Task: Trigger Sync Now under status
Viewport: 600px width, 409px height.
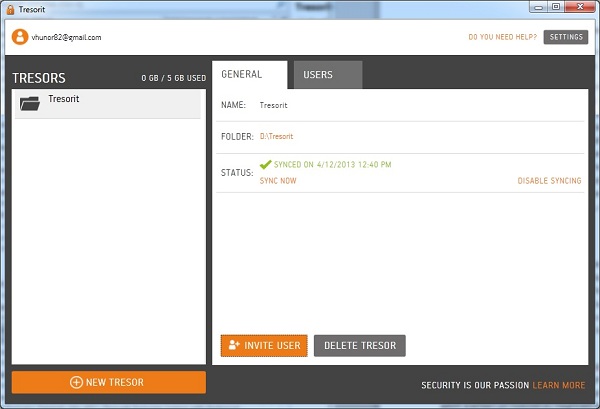Action: click(x=277, y=181)
